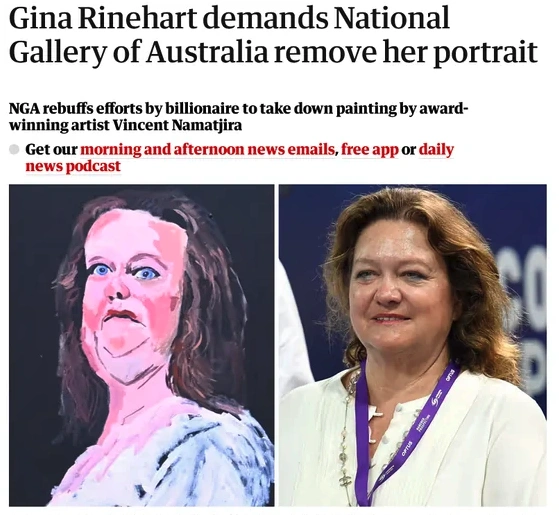Click the word billionaire in the subheading

tap(202, 109)
